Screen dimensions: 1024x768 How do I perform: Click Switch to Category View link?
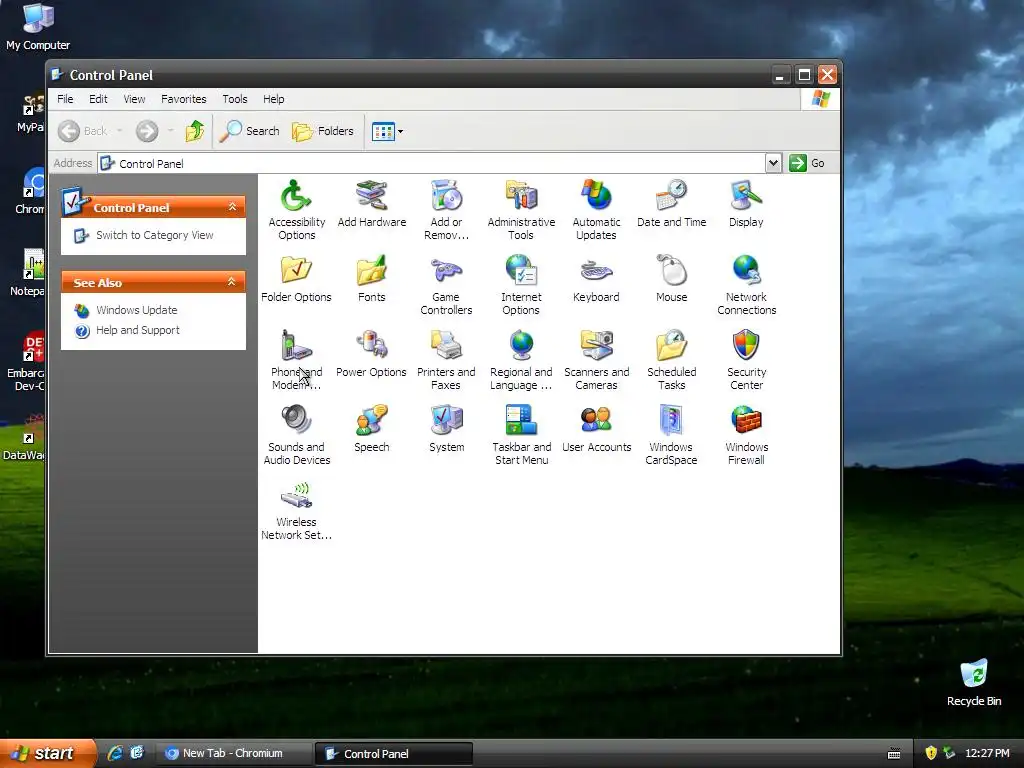tap(154, 235)
